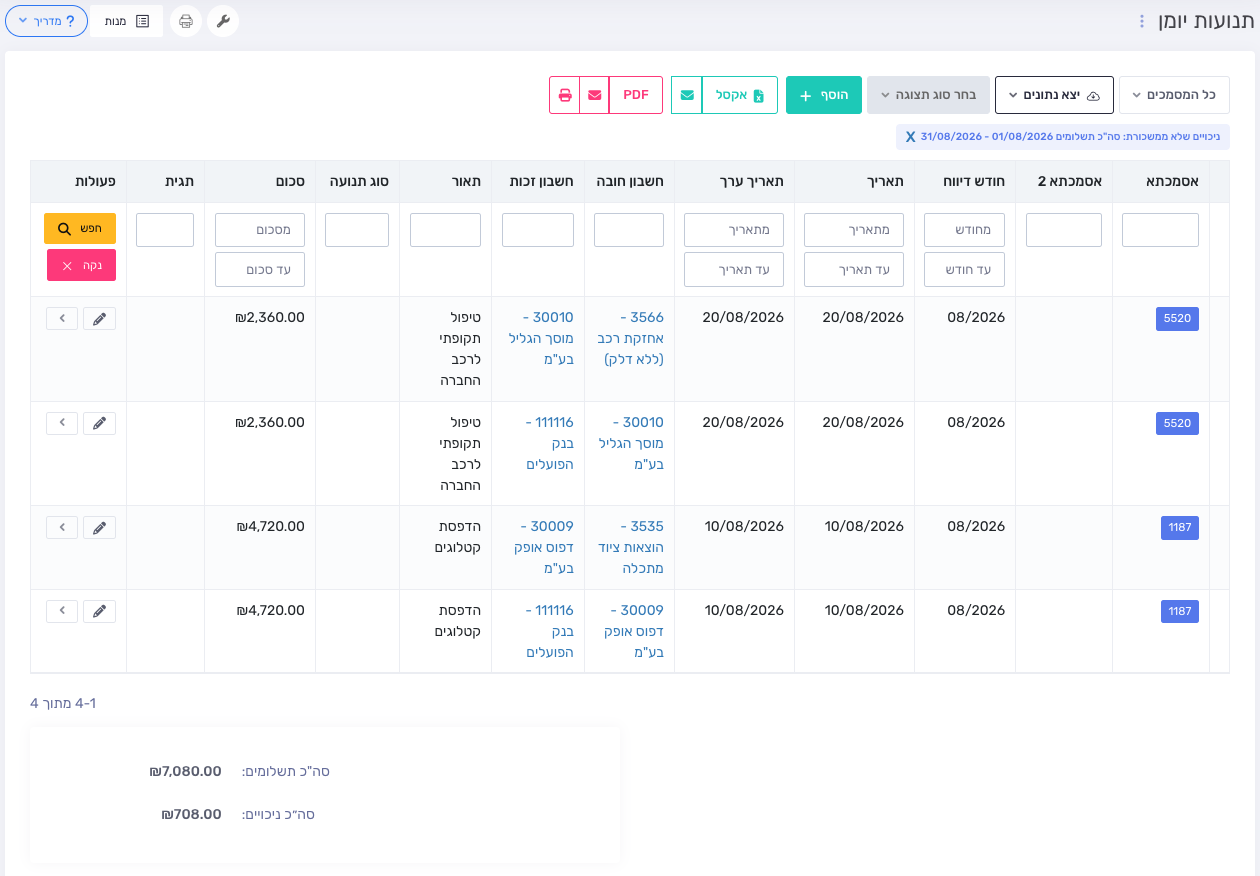Expand the 5520 row crediting "111116 - בנק הפועלים"
The width and height of the screenshot is (1260, 876).
(x=62, y=423)
